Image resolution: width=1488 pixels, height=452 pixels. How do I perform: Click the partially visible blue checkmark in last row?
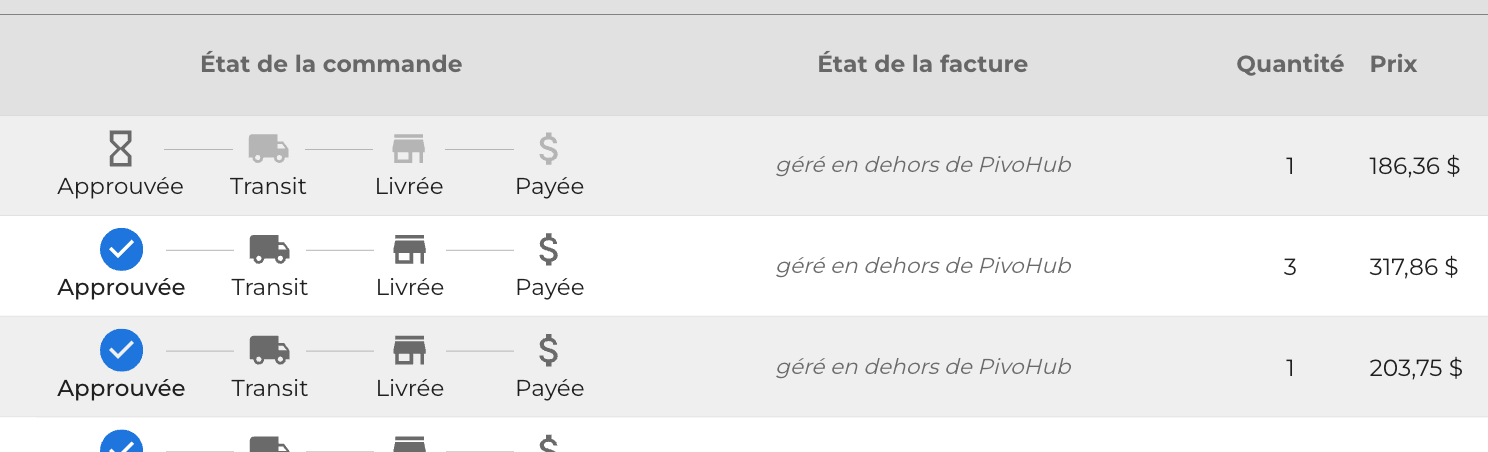pyautogui.click(x=121, y=441)
